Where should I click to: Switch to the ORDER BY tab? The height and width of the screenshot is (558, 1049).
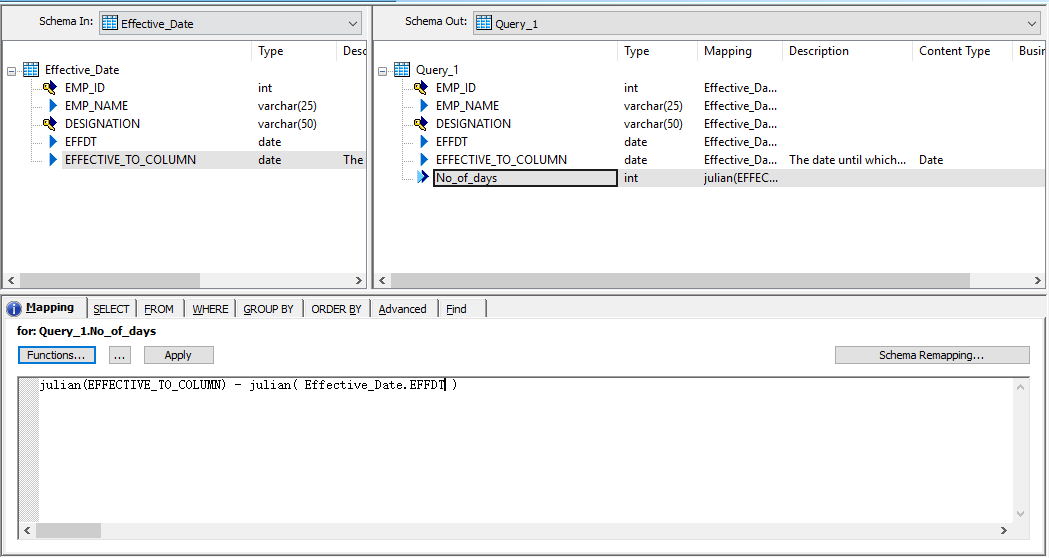point(337,309)
